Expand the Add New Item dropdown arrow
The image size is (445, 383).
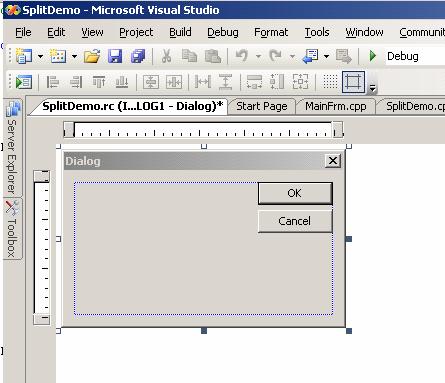click(x=75, y=56)
